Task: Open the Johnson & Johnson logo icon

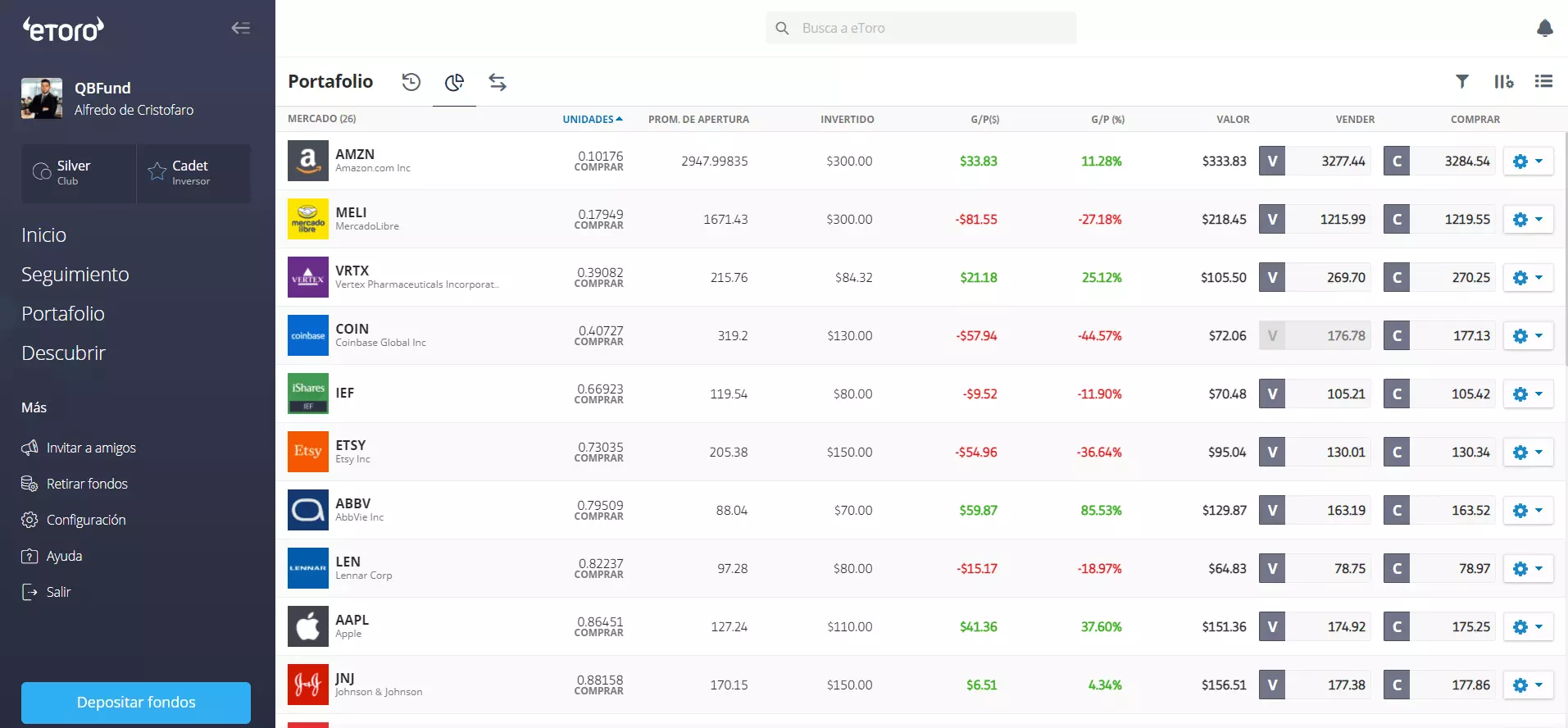Action: coord(308,685)
